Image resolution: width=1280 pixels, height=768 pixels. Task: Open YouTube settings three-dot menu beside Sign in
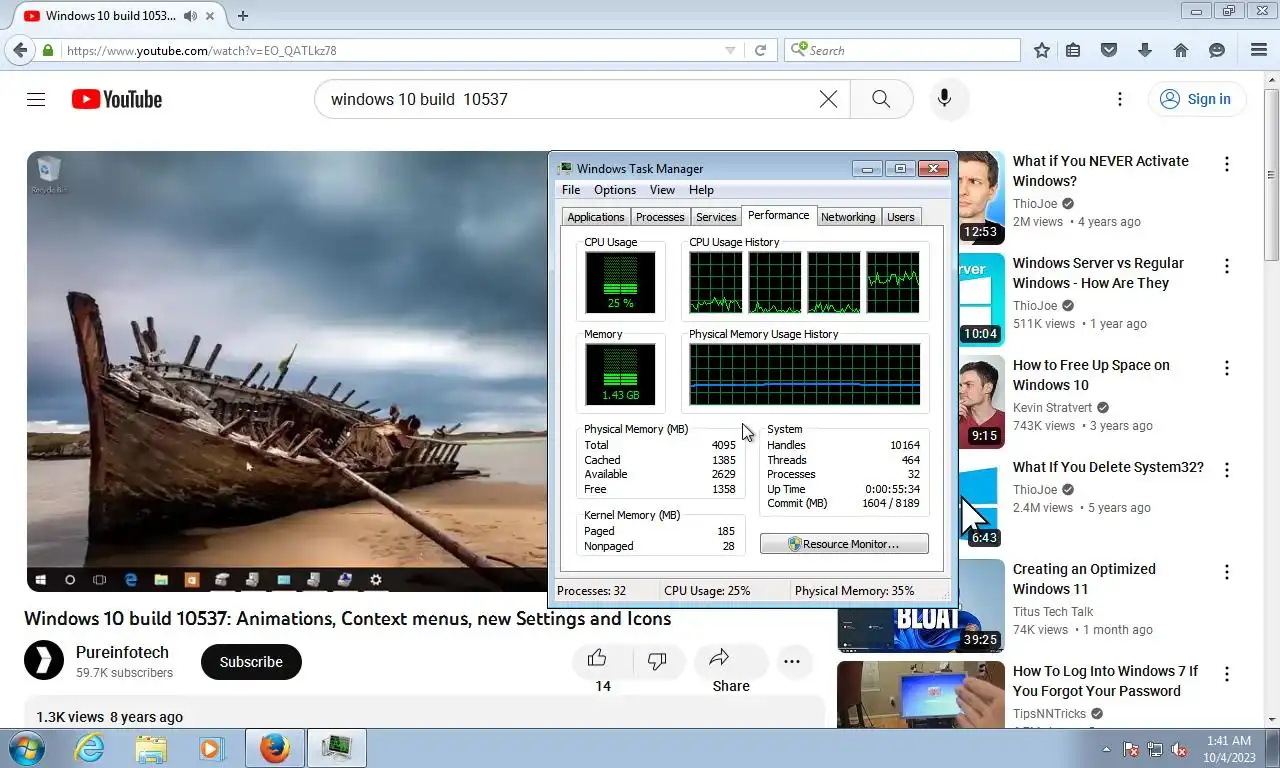(x=1120, y=99)
